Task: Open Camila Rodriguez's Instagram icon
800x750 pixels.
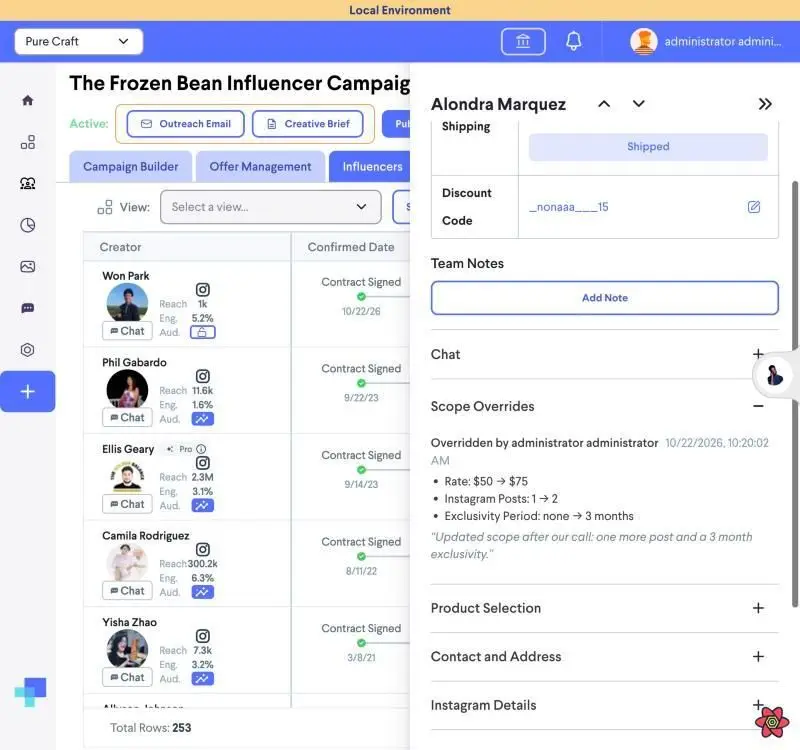Action: [x=203, y=549]
